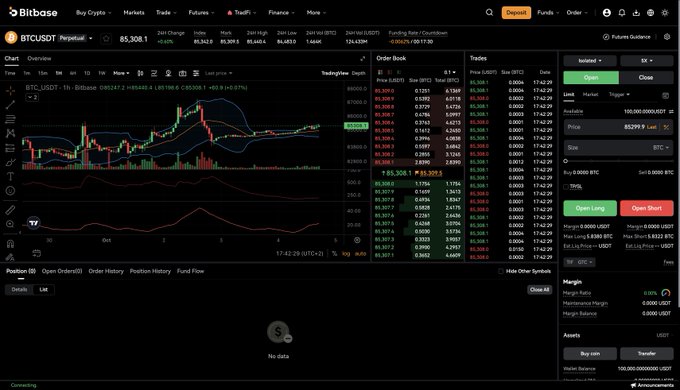The image size is (680, 390).
Task: Select the 15m timeframe
Action: tap(42, 73)
